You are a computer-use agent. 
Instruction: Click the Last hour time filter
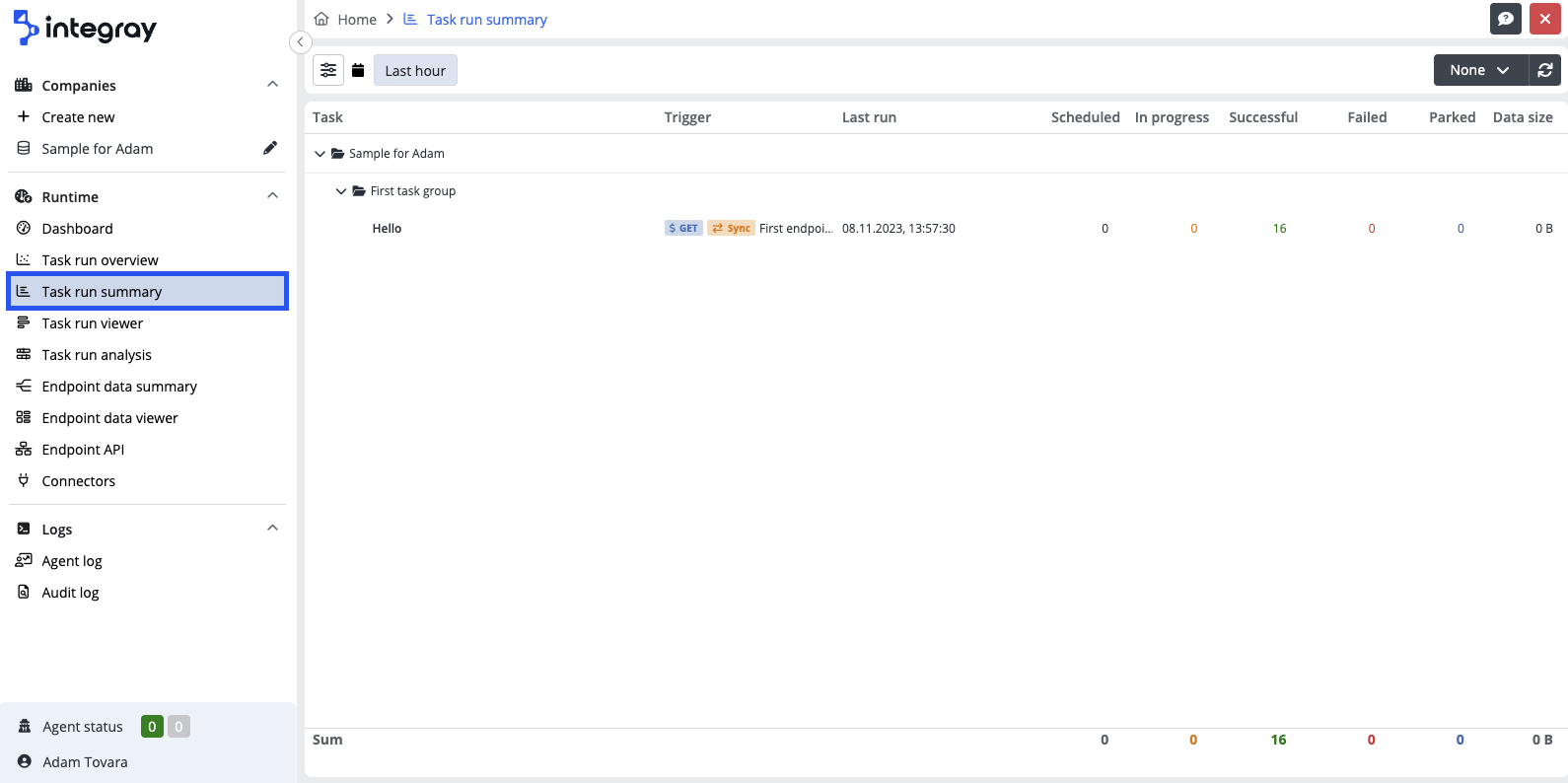coord(415,71)
